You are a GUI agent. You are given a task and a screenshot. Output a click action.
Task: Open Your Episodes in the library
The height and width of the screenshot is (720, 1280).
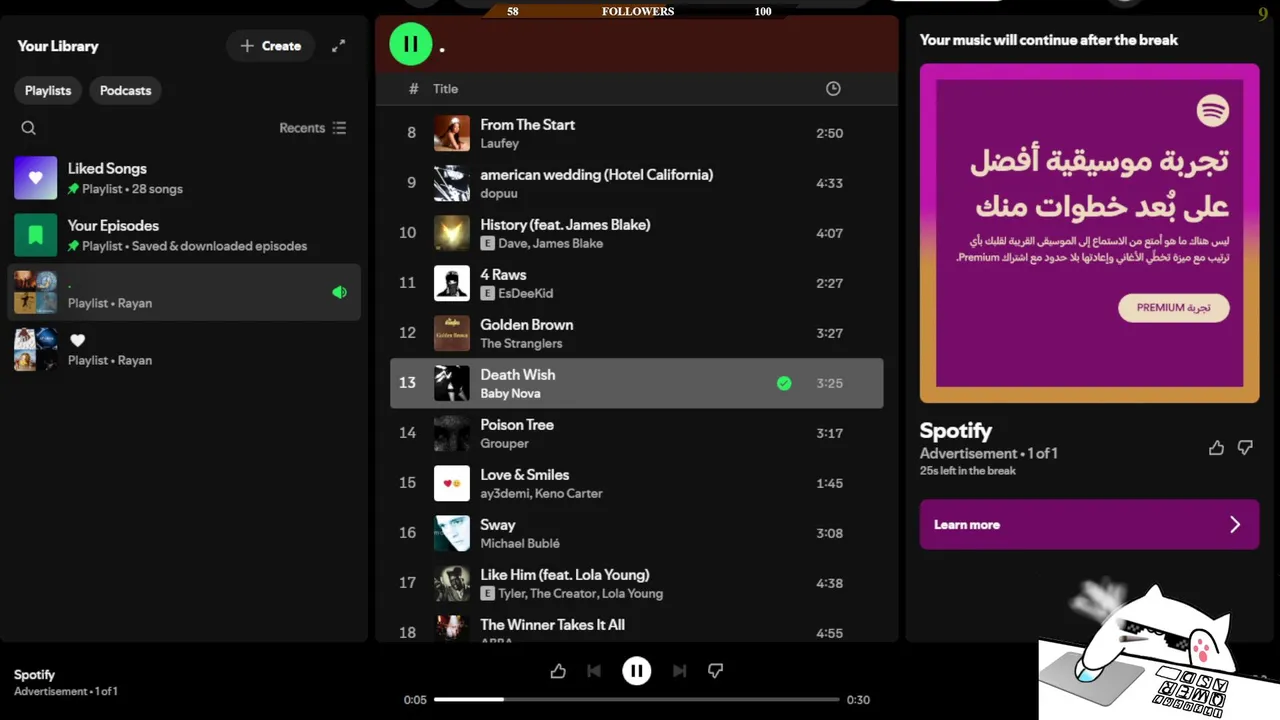coord(184,235)
